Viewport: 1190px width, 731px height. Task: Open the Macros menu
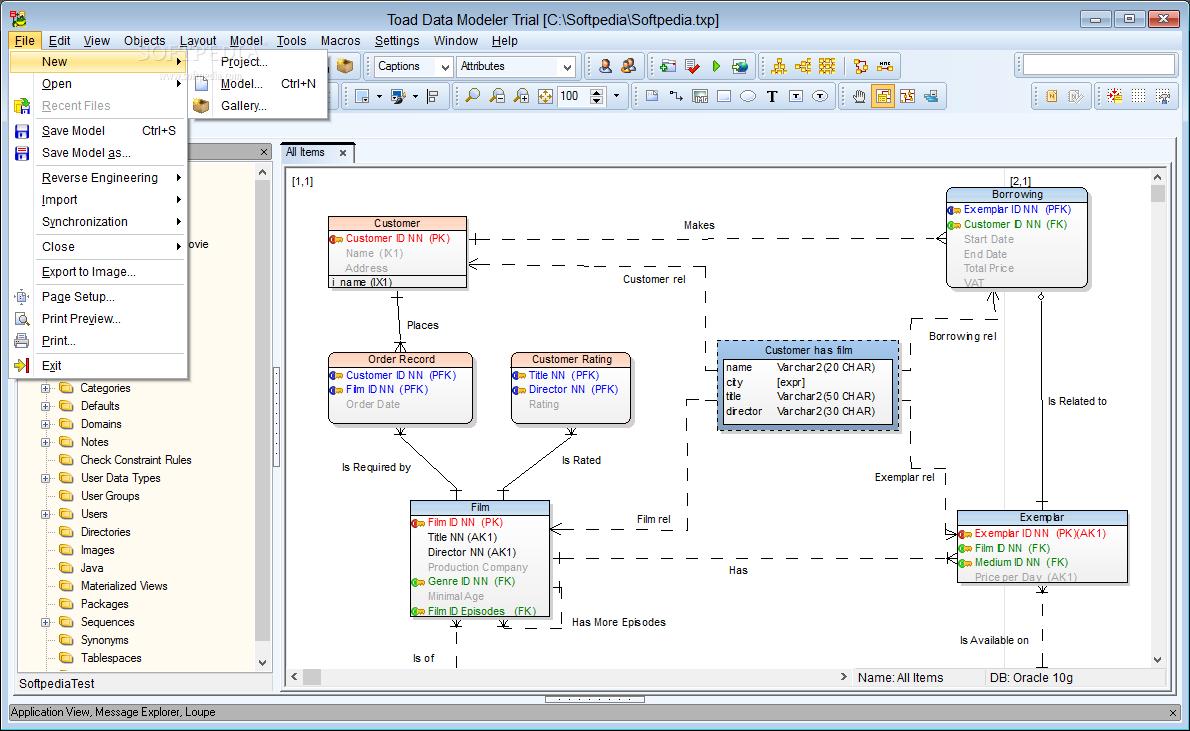tap(340, 41)
